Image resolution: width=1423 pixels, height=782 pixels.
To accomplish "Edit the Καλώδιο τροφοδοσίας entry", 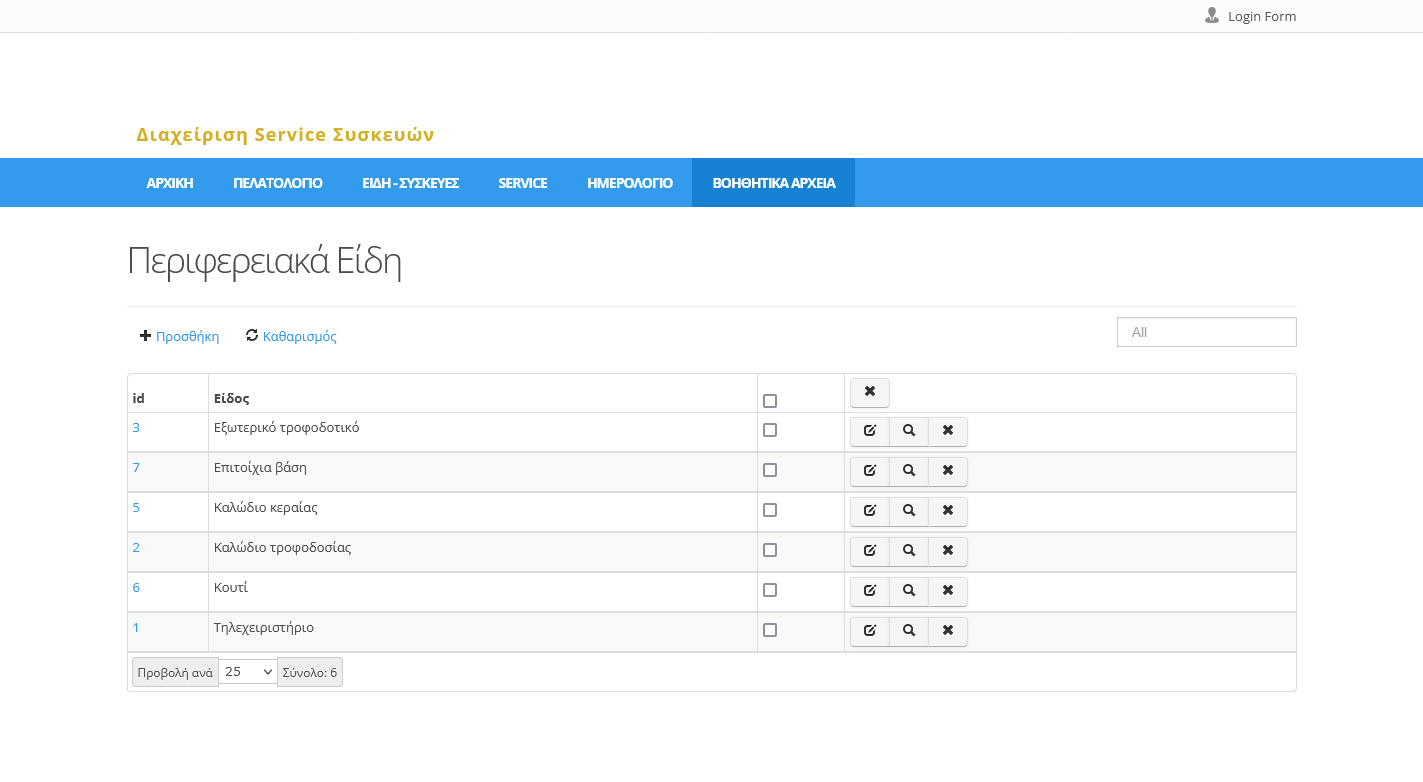I will tap(869, 551).
